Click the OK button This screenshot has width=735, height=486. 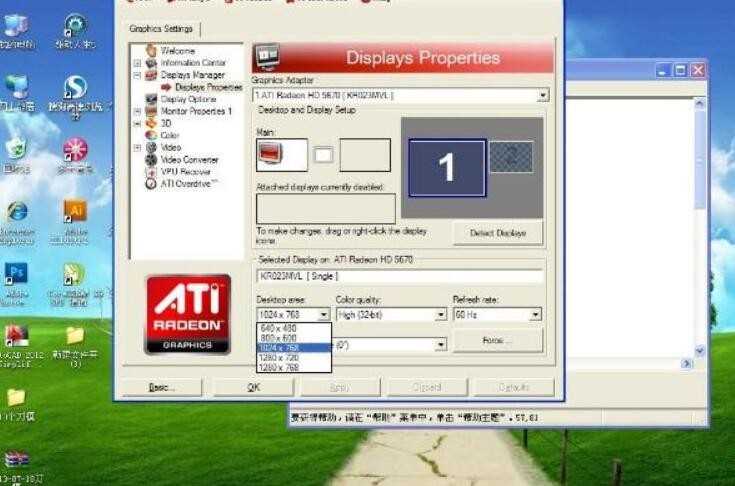click(254, 387)
